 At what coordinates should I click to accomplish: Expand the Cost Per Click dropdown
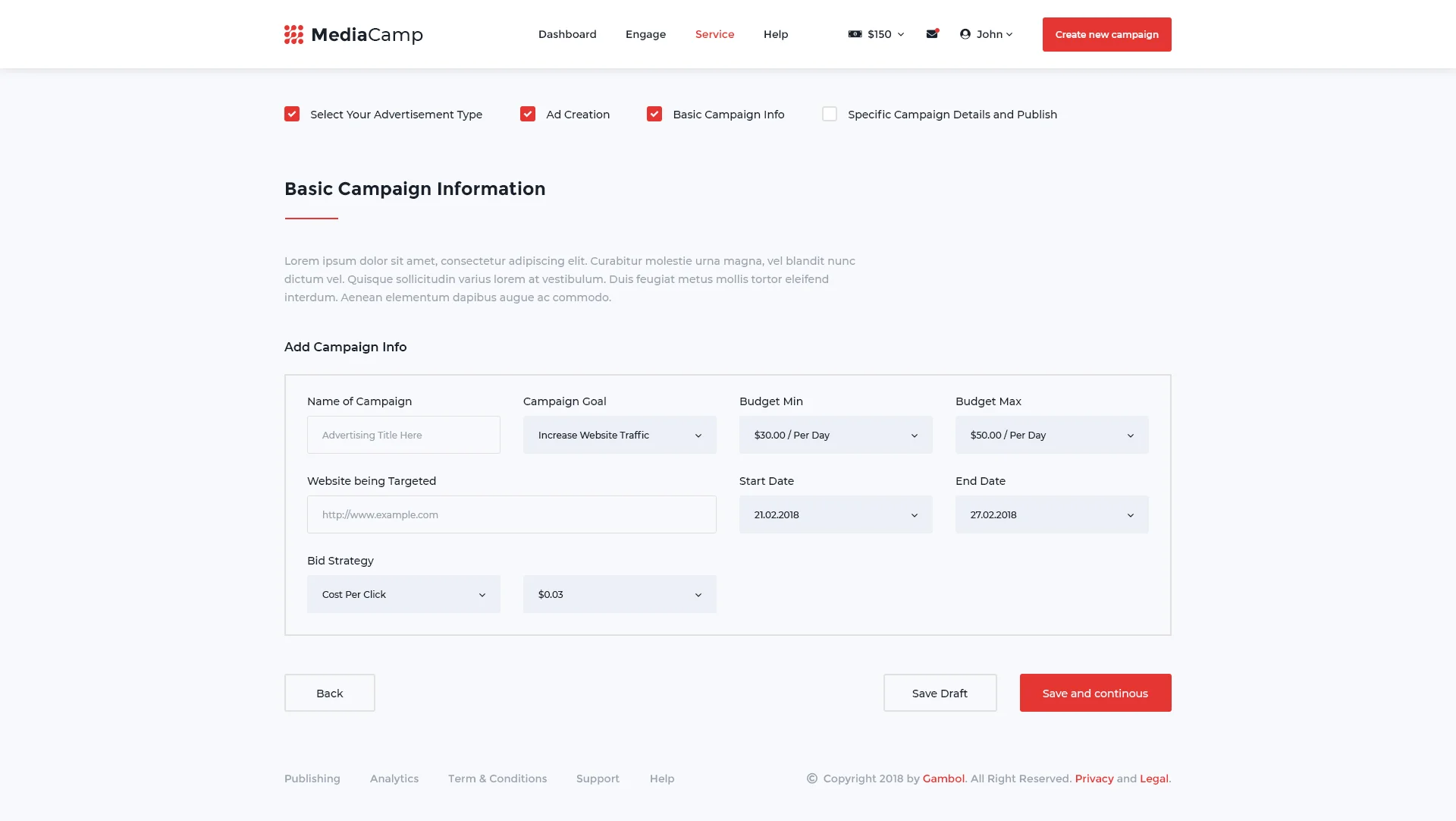tap(403, 594)
